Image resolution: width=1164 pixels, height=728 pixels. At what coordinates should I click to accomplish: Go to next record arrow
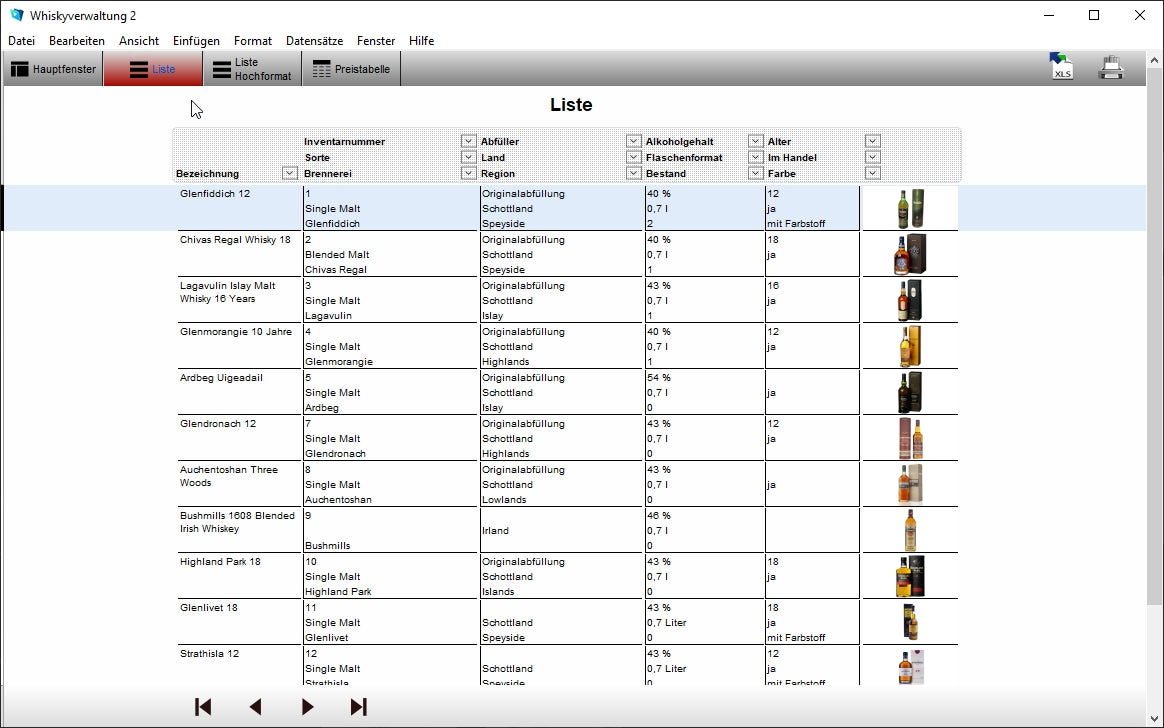(307, 707)
